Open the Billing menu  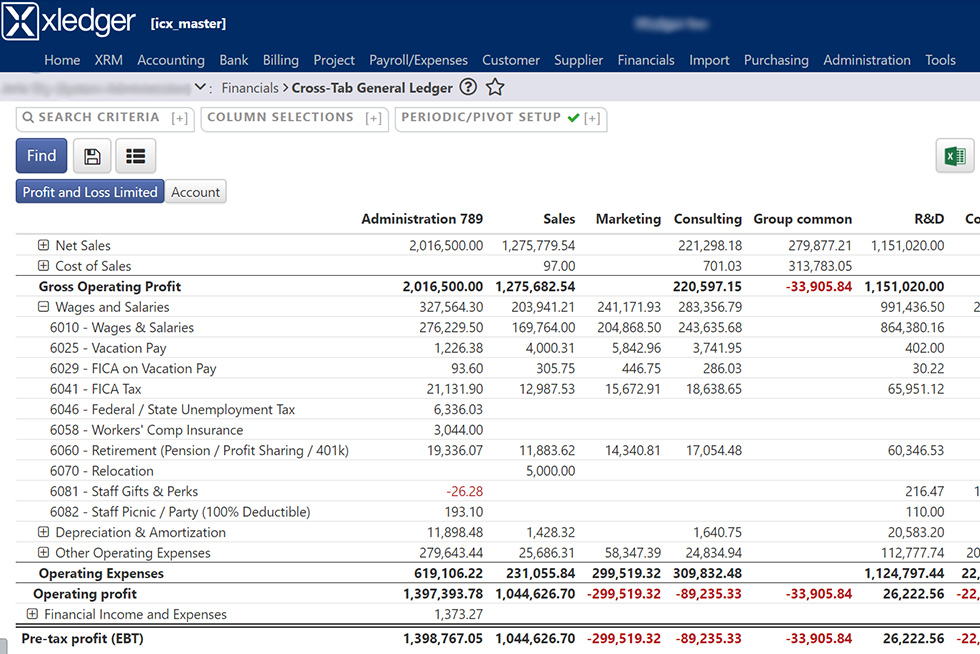[x=281, y=60]
